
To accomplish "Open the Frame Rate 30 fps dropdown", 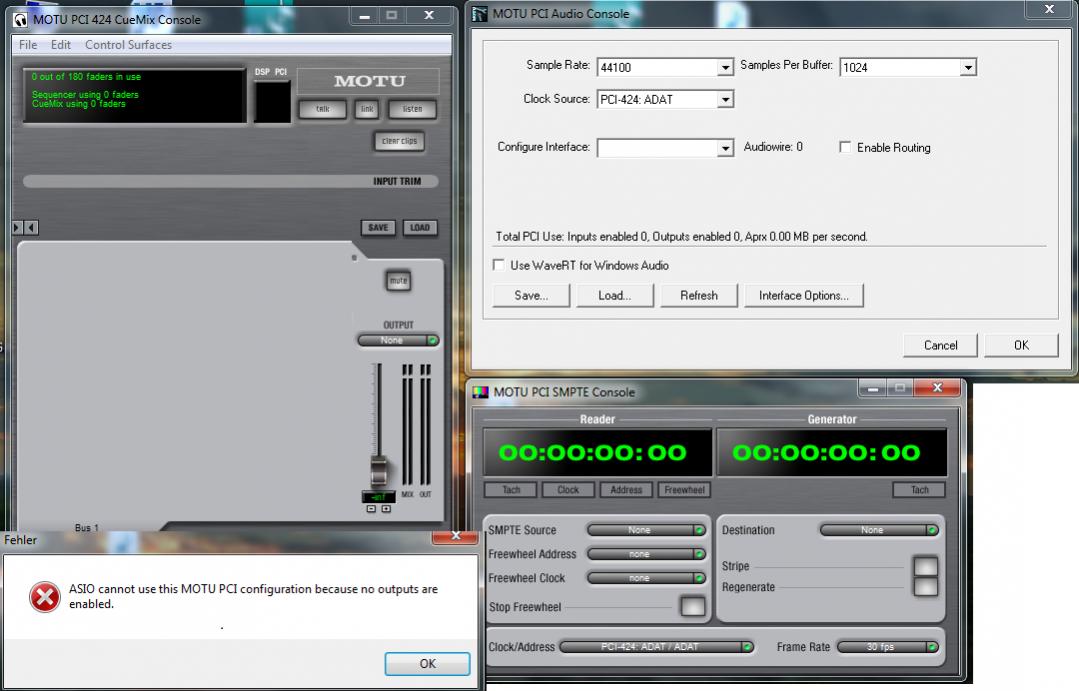I will (888, 647).
